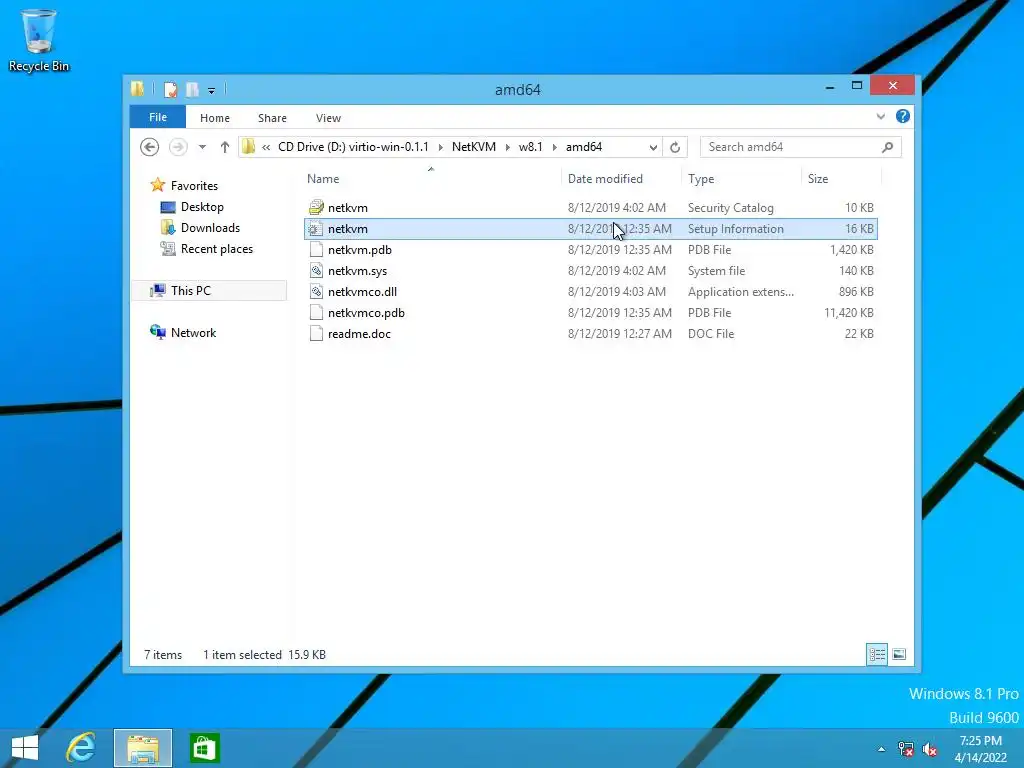Open Recent places in the navigation pane
Image resolution: width=1024 pixels, height=768 pixels.
217,249
